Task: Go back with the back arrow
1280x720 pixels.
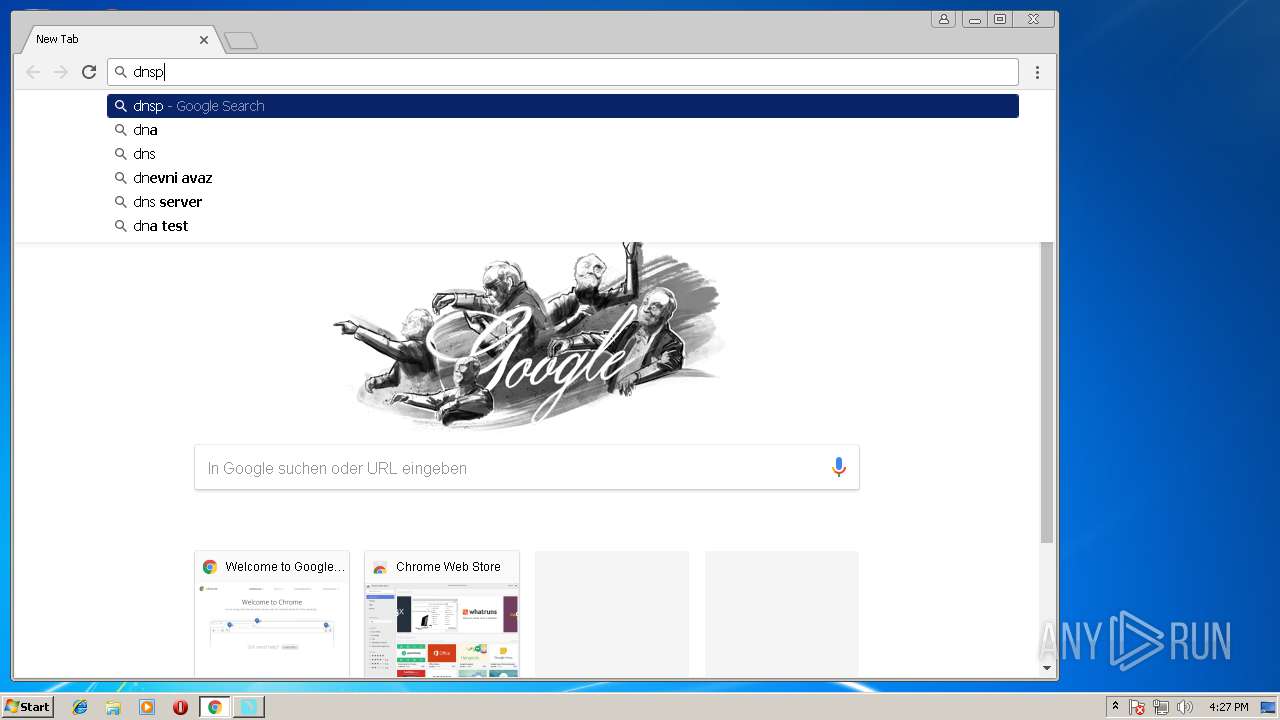Action: (x=33, y=72)
